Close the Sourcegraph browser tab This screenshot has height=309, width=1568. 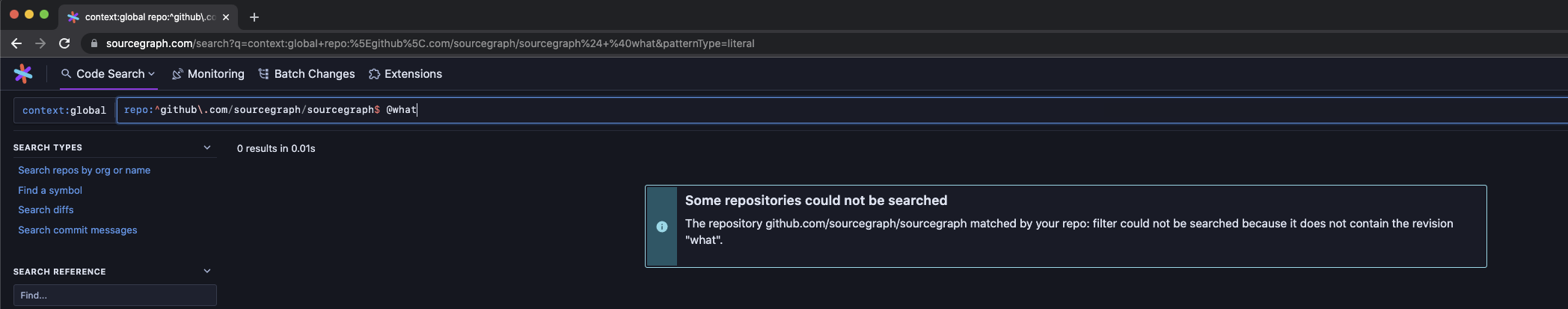(x=226, y=17)
